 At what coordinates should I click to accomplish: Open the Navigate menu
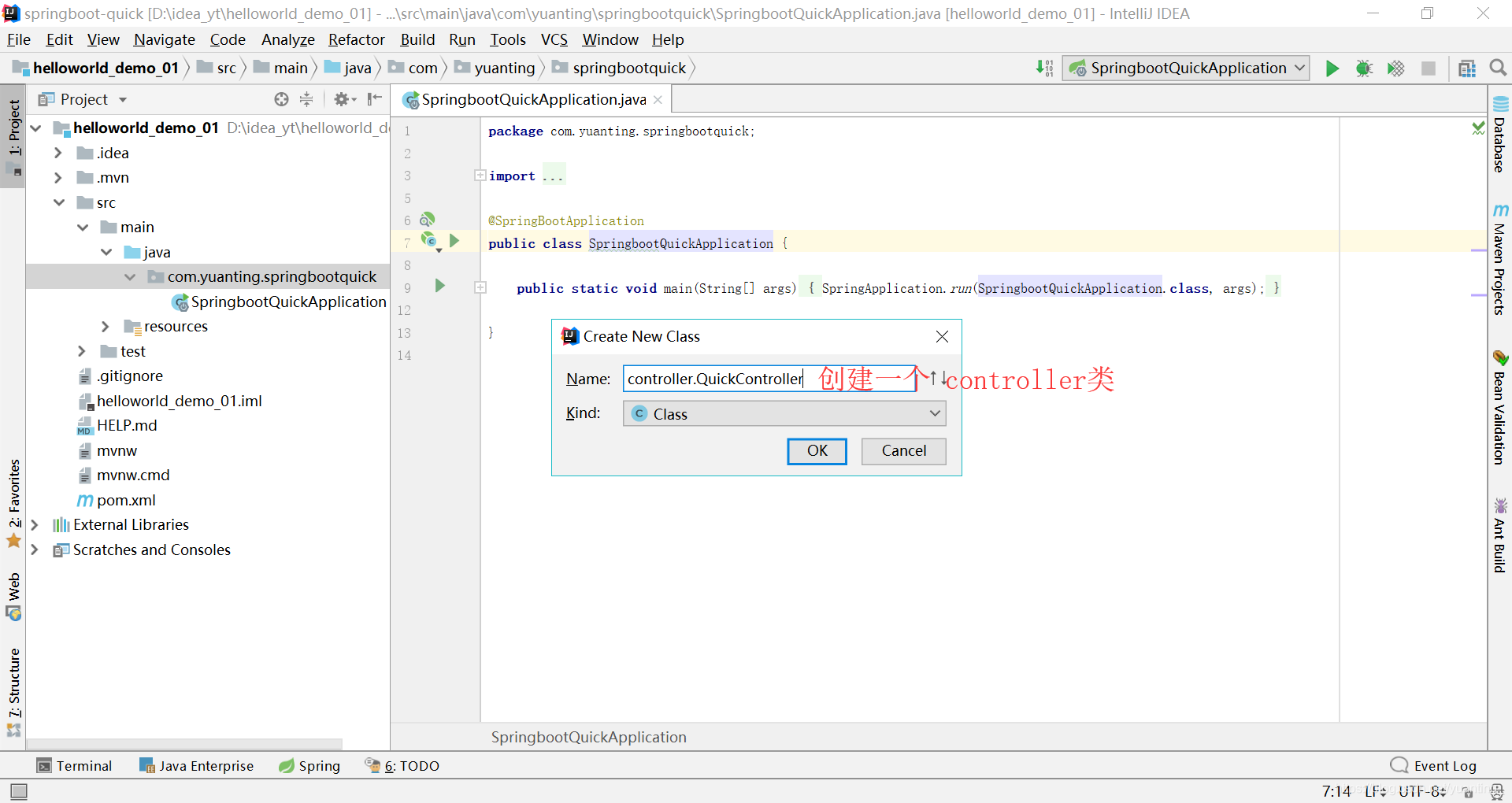(x=164, y=39)
